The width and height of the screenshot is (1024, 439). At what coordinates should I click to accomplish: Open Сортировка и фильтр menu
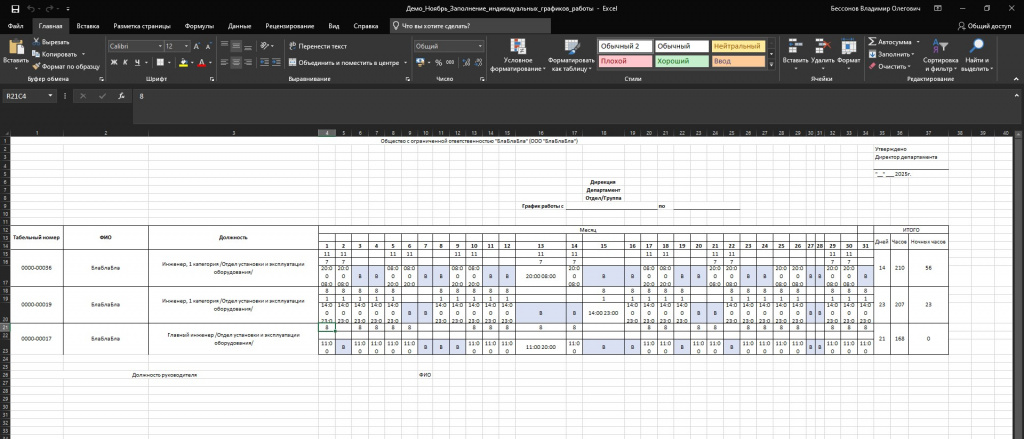point(940,55)
